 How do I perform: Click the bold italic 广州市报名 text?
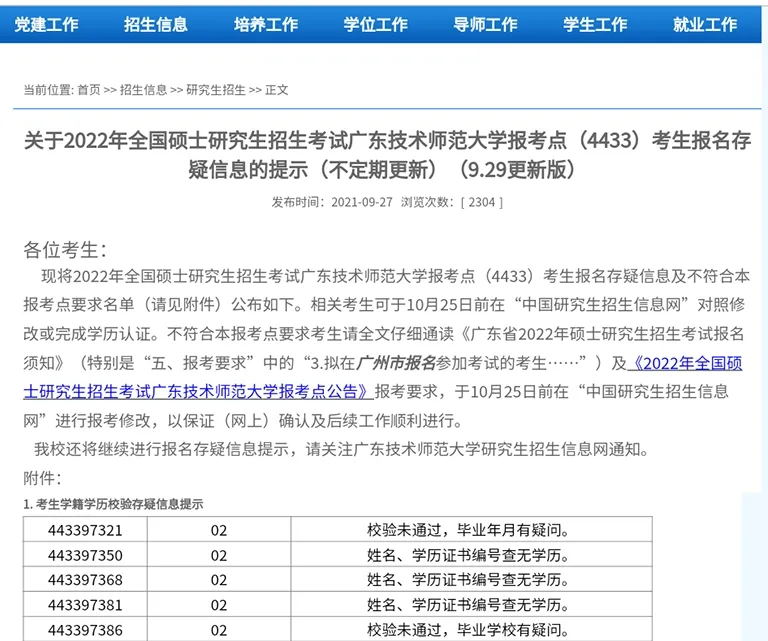(x=396, y=363)
